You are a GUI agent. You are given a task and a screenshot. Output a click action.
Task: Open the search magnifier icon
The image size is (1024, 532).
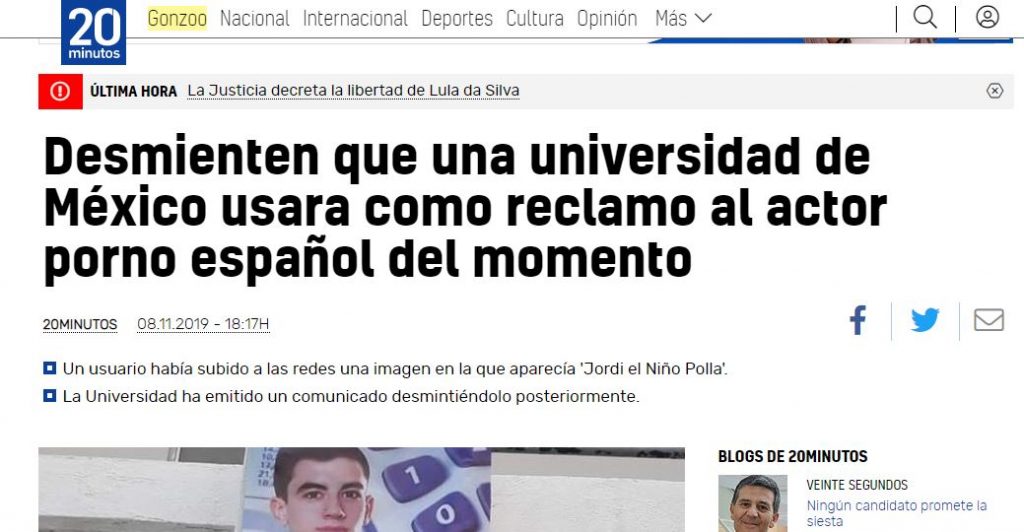pyautogui.click(x=925, y=18)
